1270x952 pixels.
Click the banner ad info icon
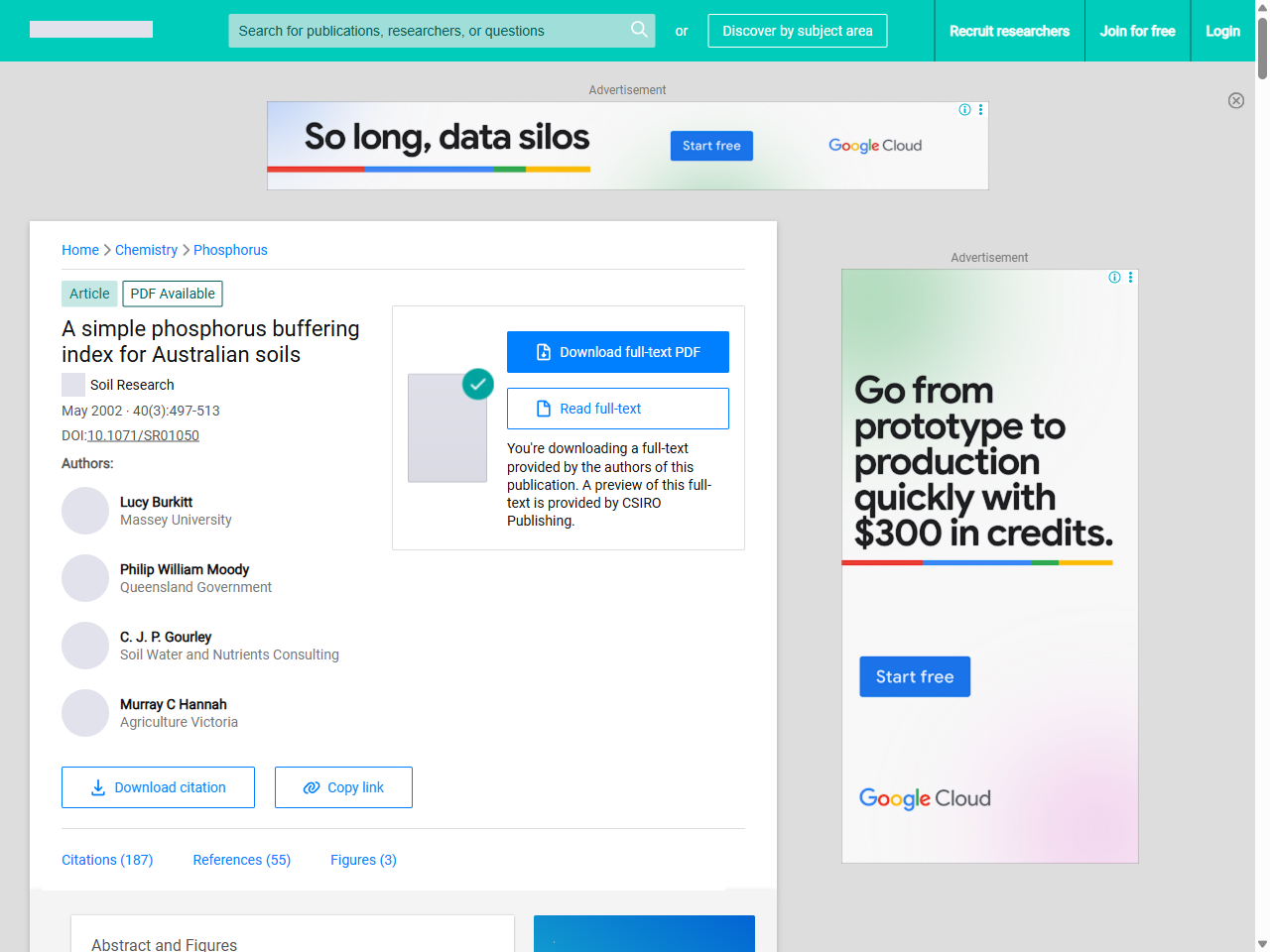[x=964, y=110]
